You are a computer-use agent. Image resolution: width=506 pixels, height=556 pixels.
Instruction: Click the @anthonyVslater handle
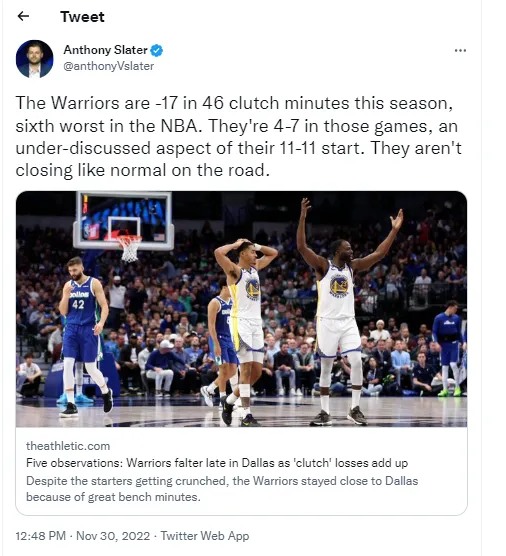[x=109, y=66]
